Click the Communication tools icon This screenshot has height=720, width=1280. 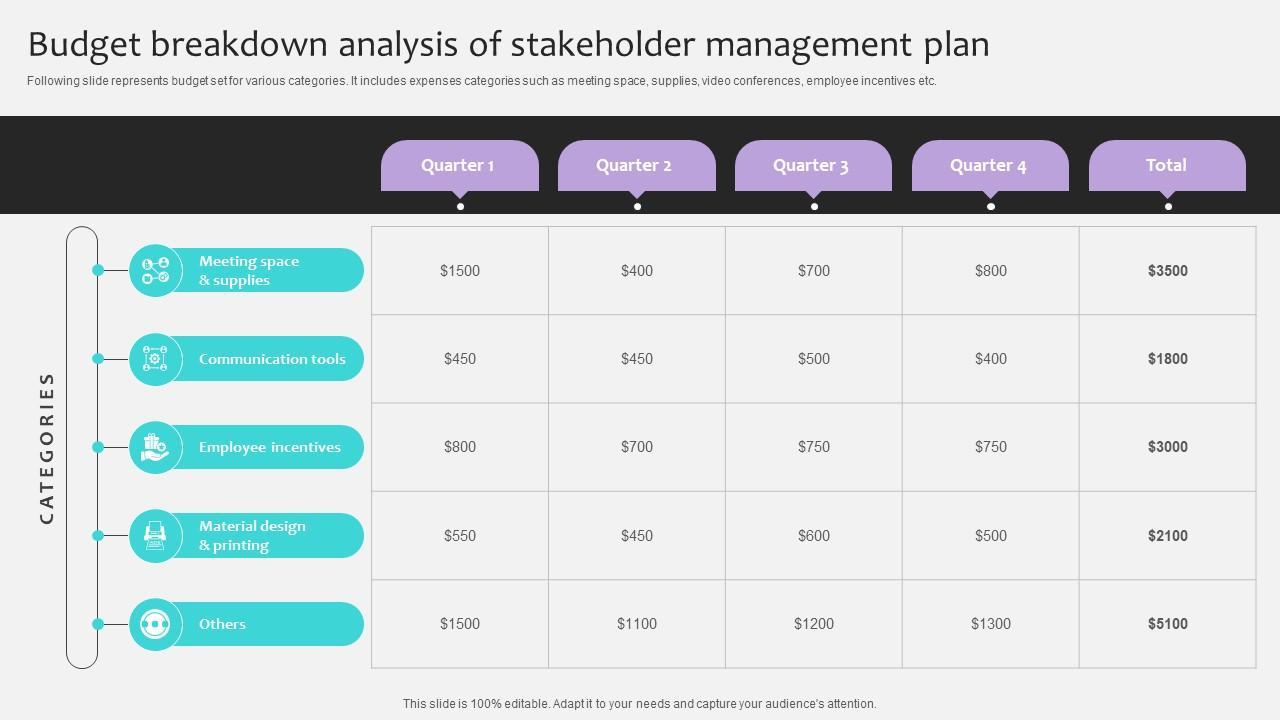click(x=155, y=359)
